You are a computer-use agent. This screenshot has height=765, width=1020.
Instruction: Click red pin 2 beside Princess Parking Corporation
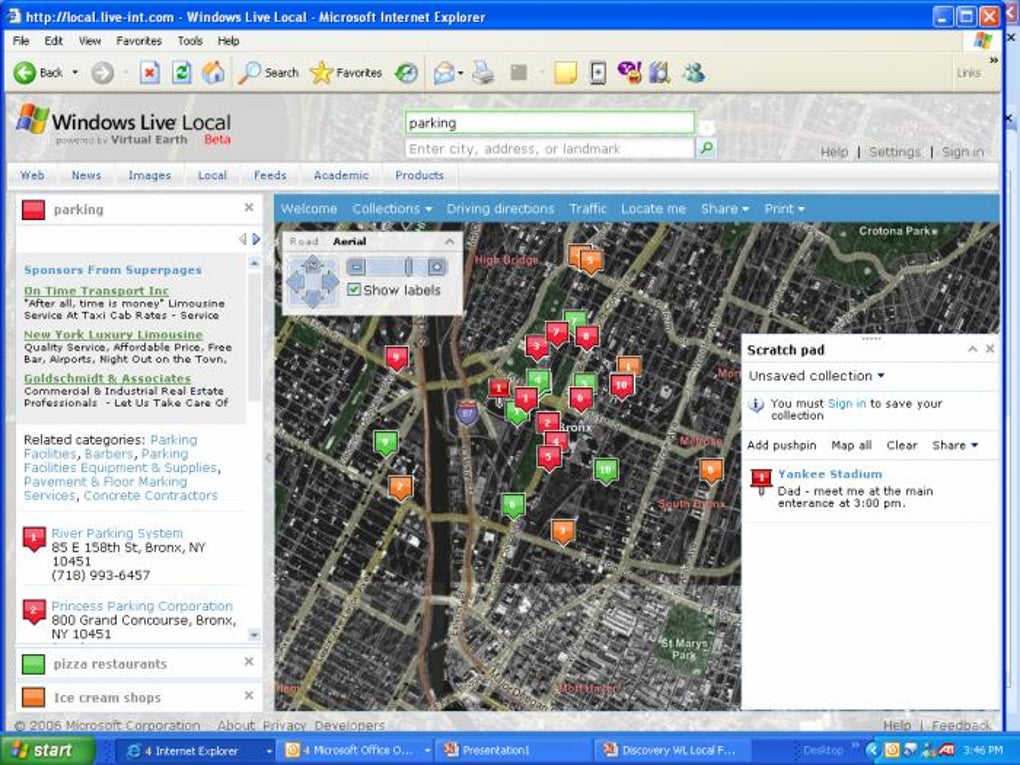34,611
